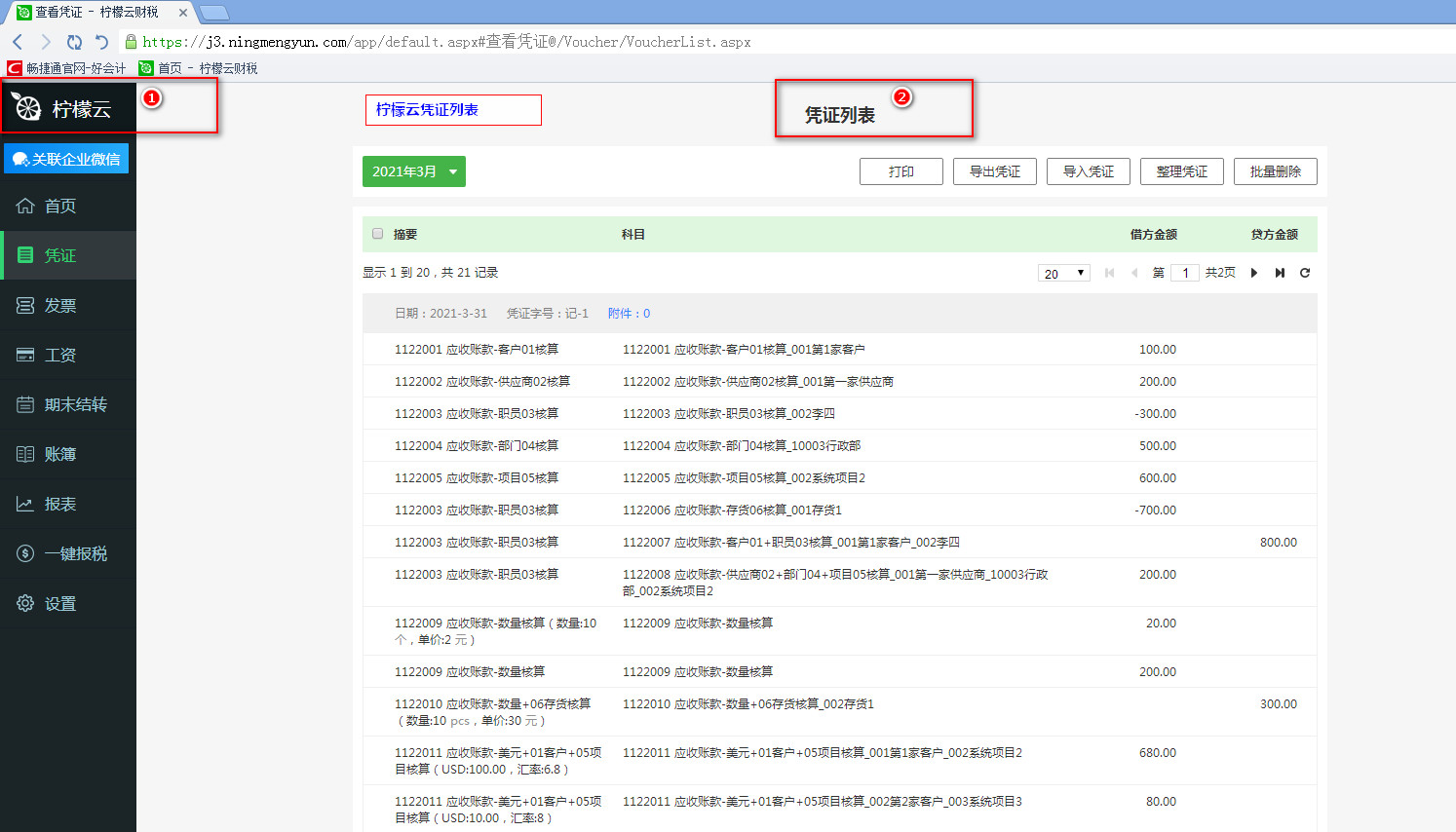Click the reports (报表) chart icon

click(25, 505)
